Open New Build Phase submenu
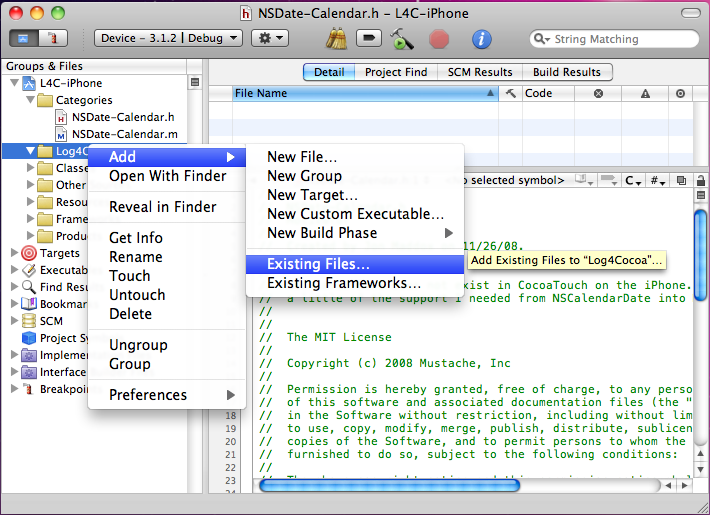This screenshot has height=515, width=710. point(355,233)
